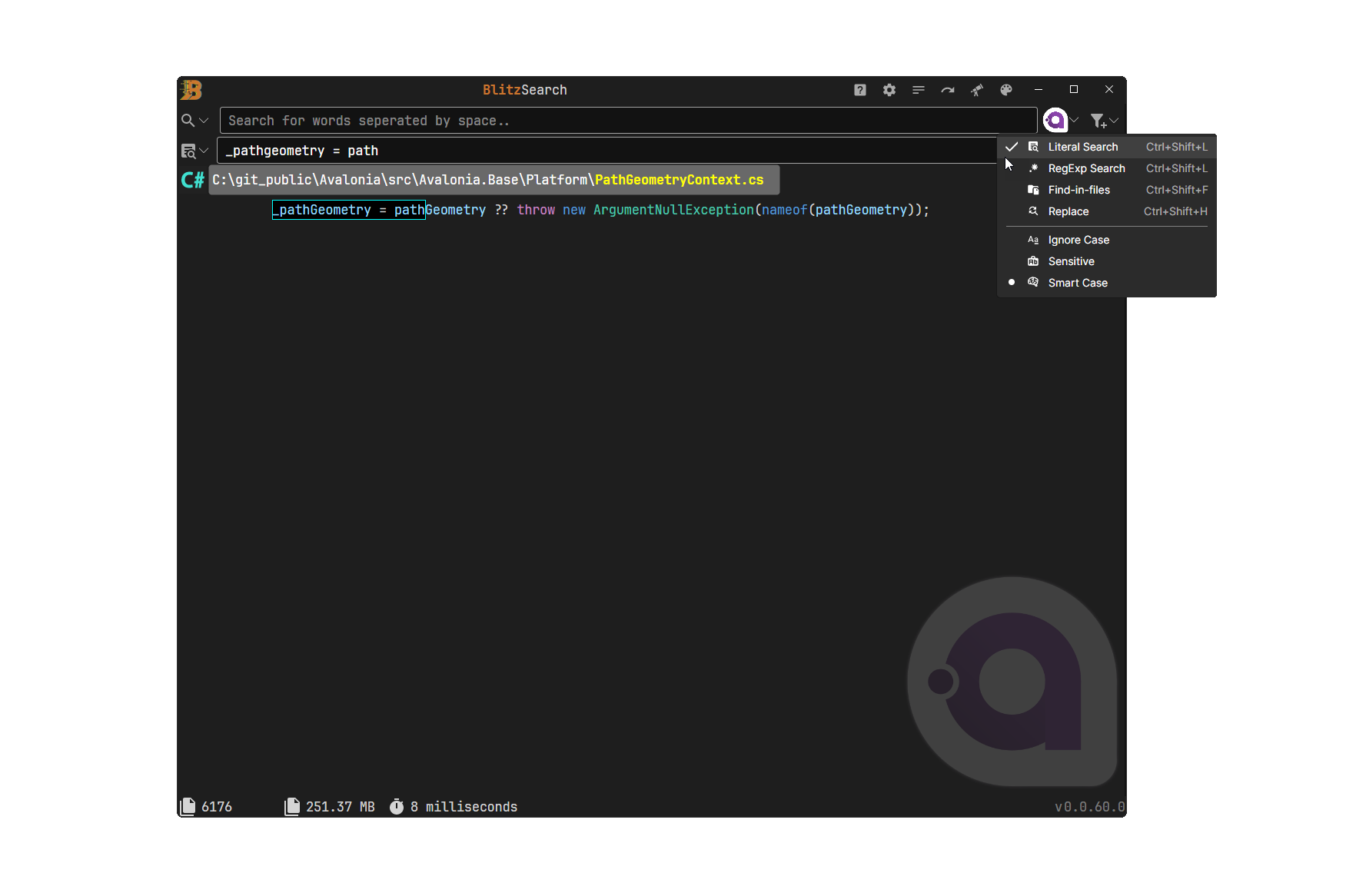Click the text lines icon in title bar
1346x896 pixels.
pos(919,90)
